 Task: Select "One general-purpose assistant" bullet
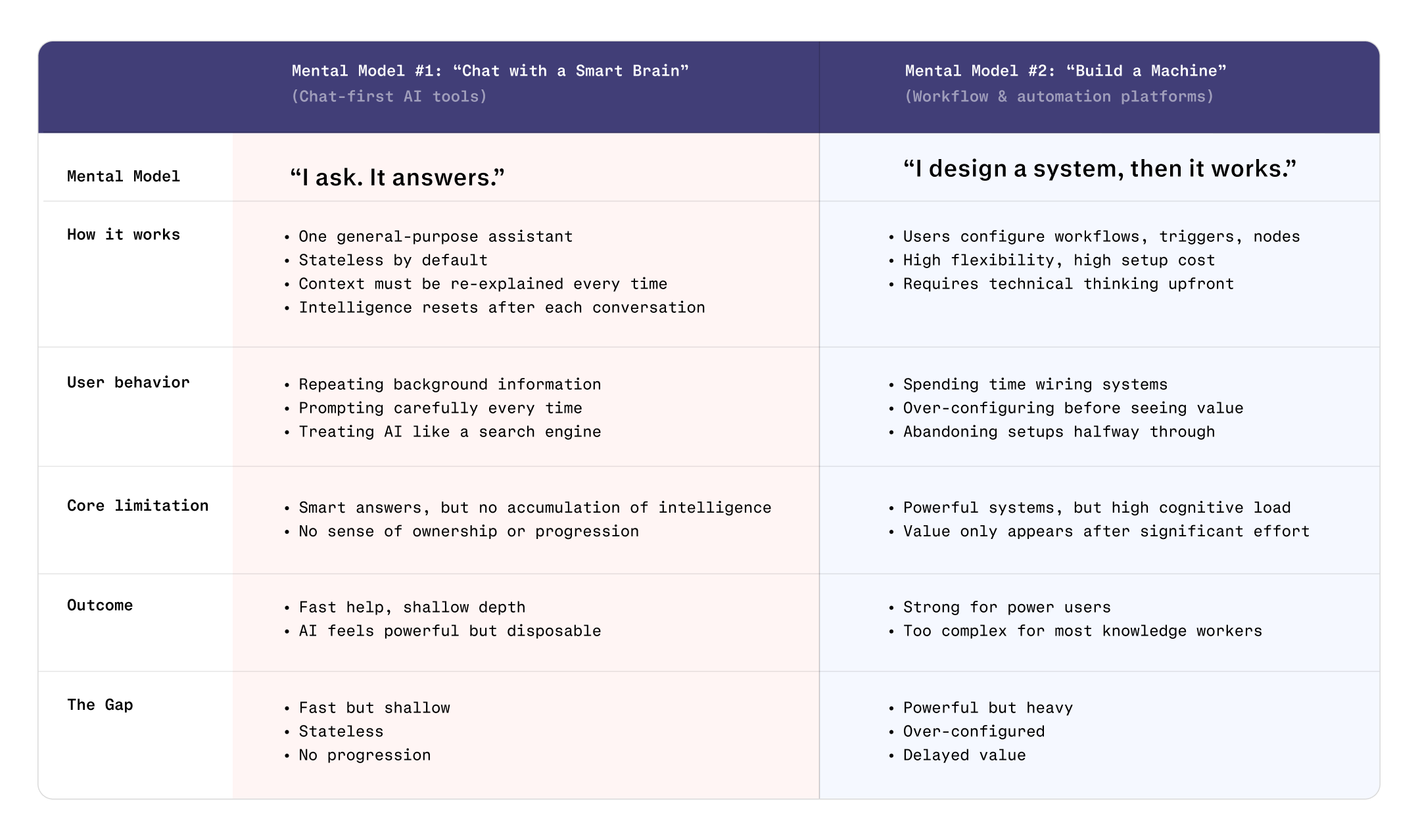tap(435, 237)
